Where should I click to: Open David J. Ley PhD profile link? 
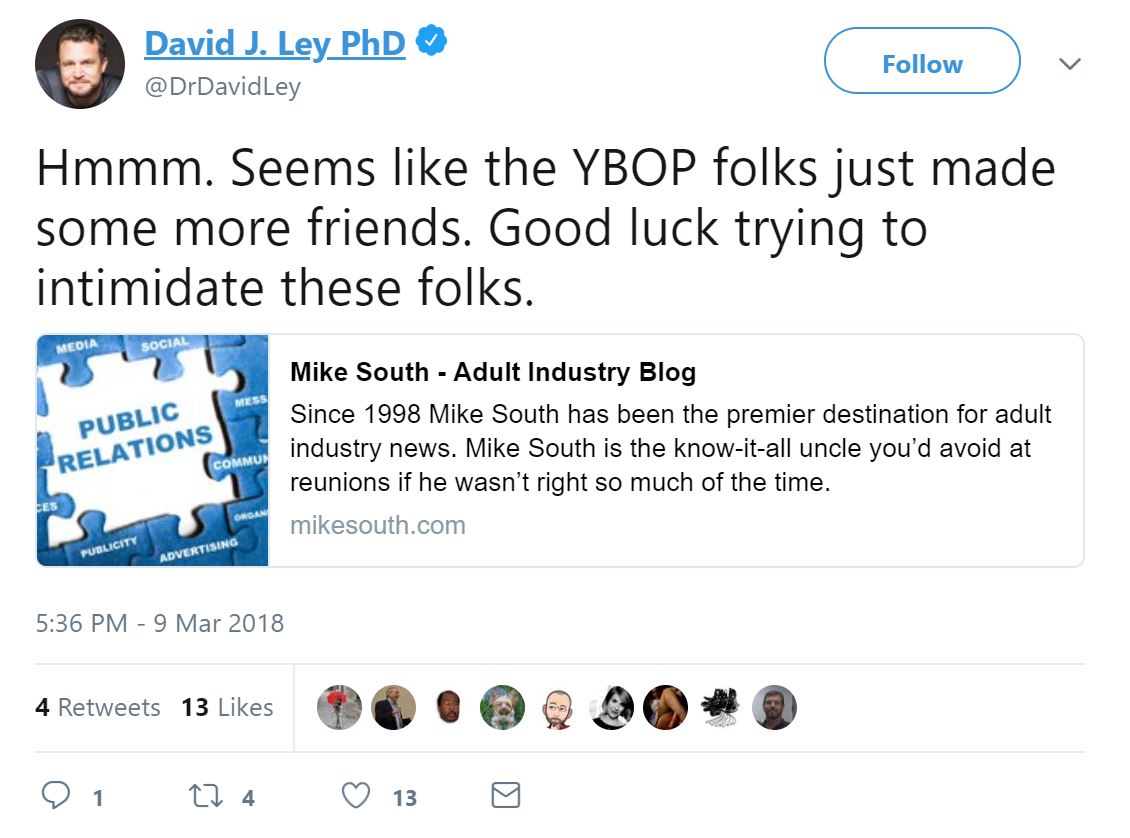[x=275, y=44]
